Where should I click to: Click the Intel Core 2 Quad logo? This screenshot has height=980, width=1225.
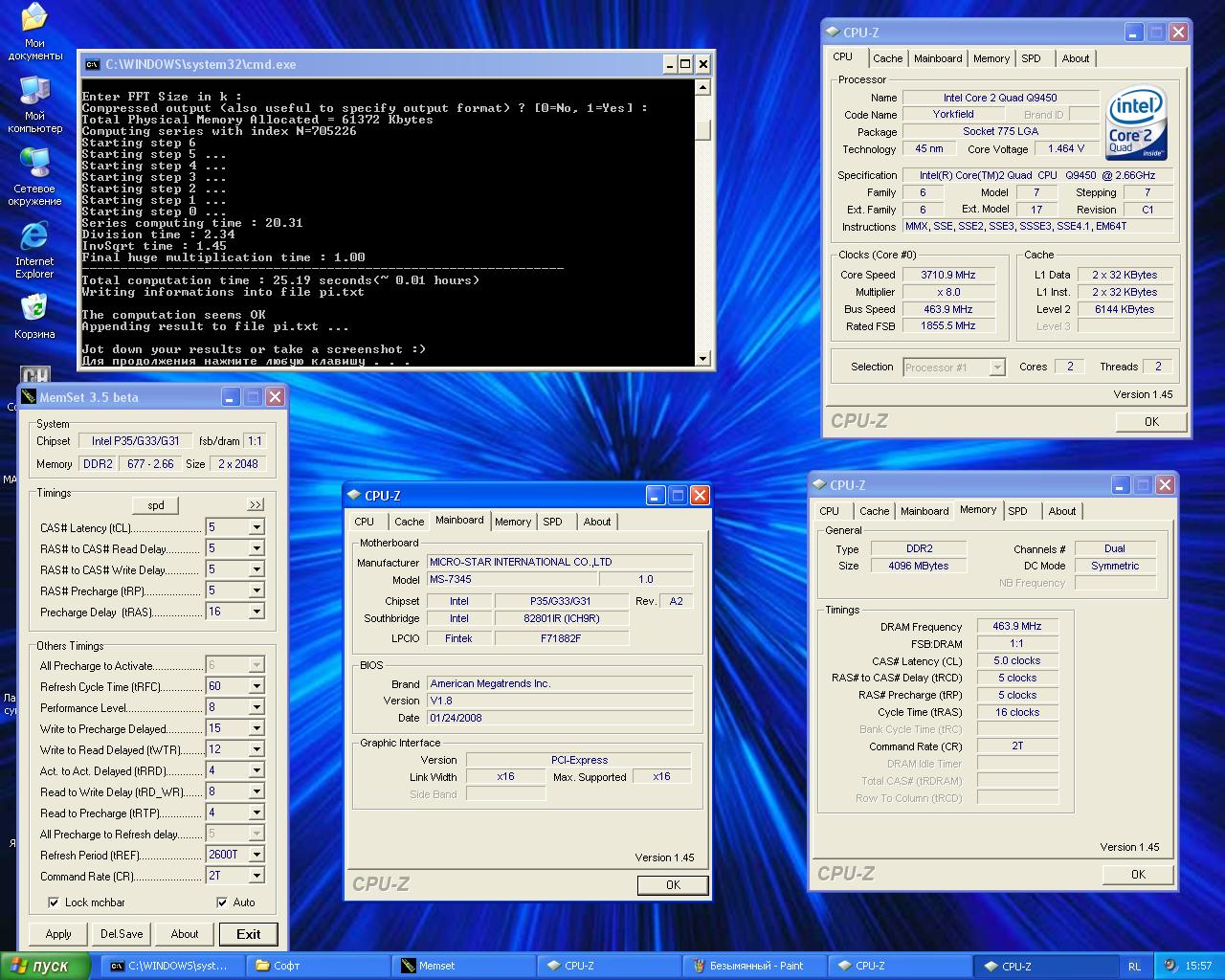(1136, 123)
